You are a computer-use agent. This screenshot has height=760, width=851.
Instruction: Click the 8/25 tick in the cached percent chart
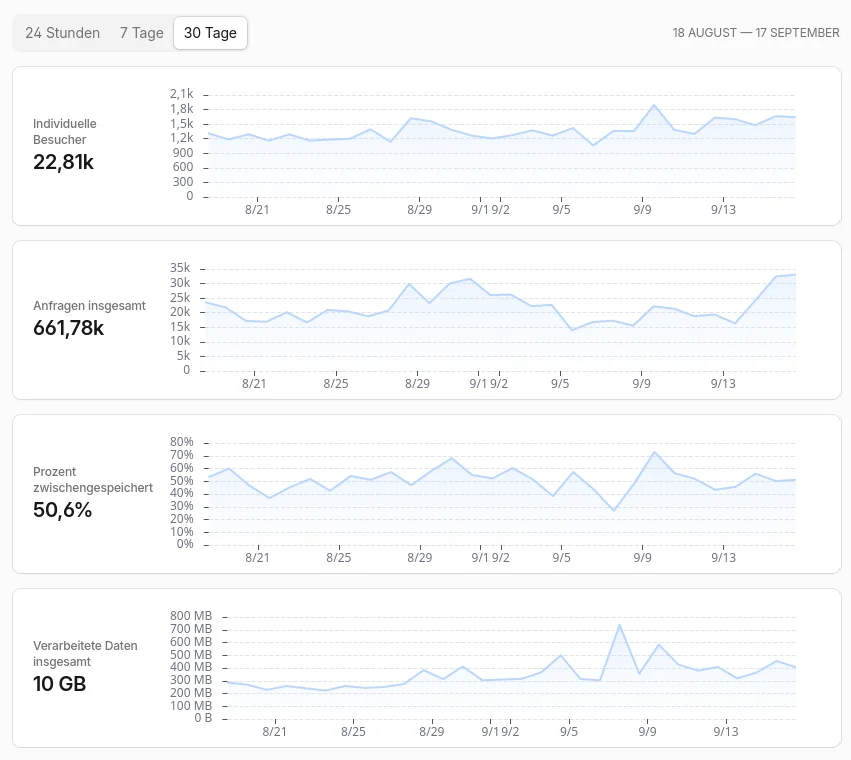point(339,558)
